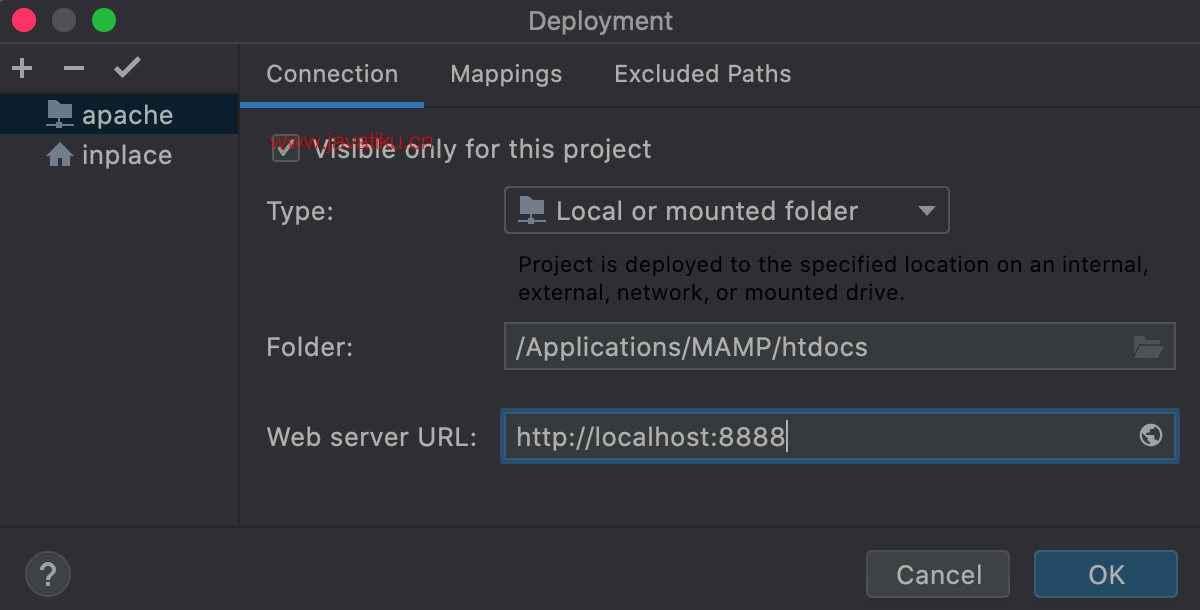
Task: Open the Type dropdown
Action: pos(727,210)
